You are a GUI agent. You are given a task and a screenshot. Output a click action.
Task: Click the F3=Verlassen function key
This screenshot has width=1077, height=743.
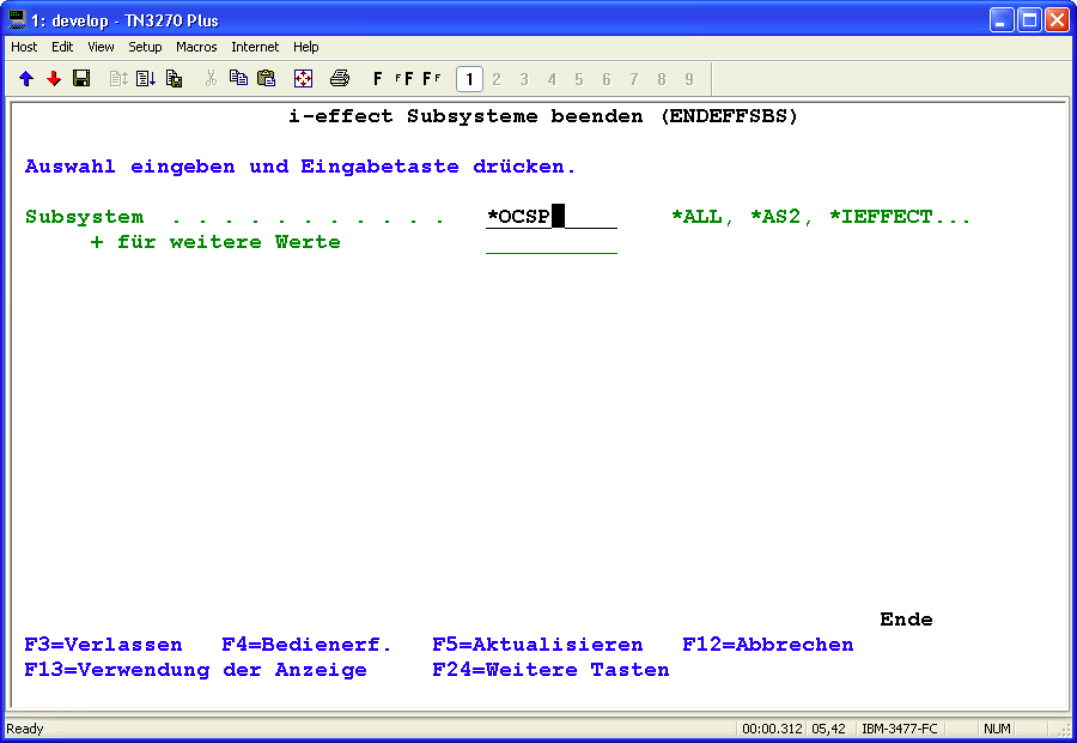pyautogui.click(x=103, y=645)
